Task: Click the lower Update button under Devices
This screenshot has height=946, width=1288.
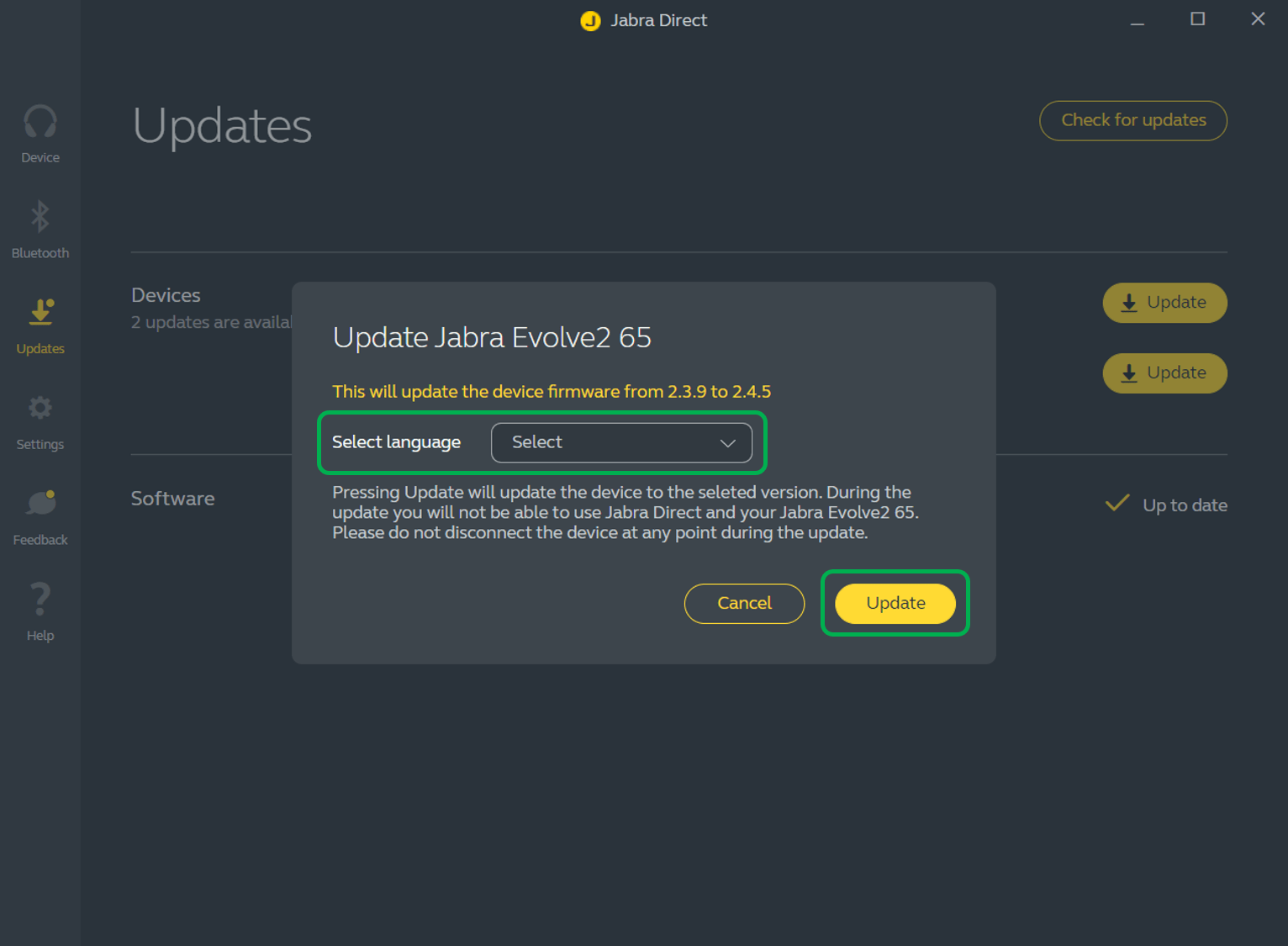Action: click(x=1164, y=373)
